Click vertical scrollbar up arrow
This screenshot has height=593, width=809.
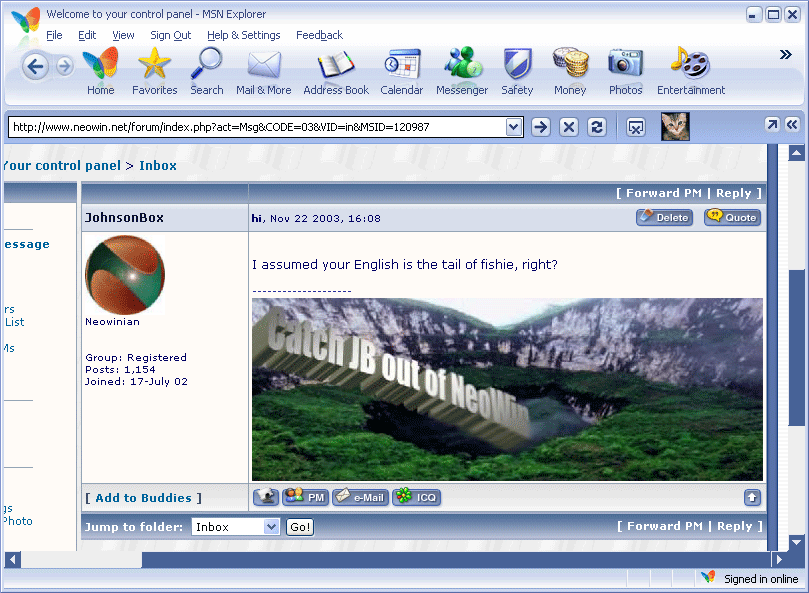click(x=797, y=153)
